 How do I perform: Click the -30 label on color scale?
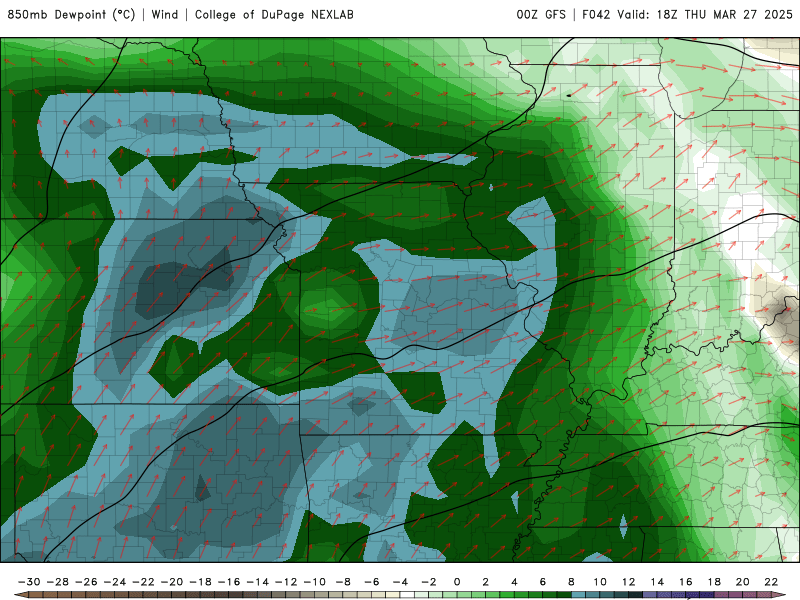29,582
